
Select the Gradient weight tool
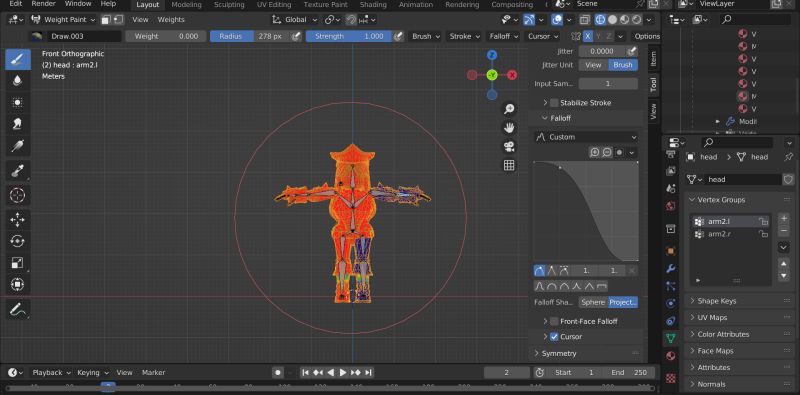click(x=17, y=146)
